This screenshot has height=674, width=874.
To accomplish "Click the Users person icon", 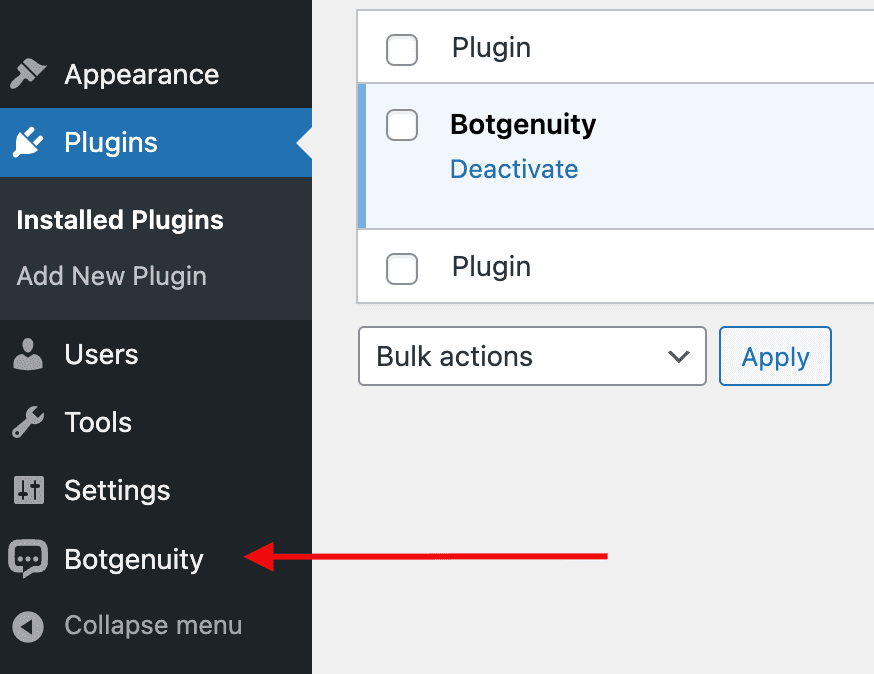I will point(28,354).
